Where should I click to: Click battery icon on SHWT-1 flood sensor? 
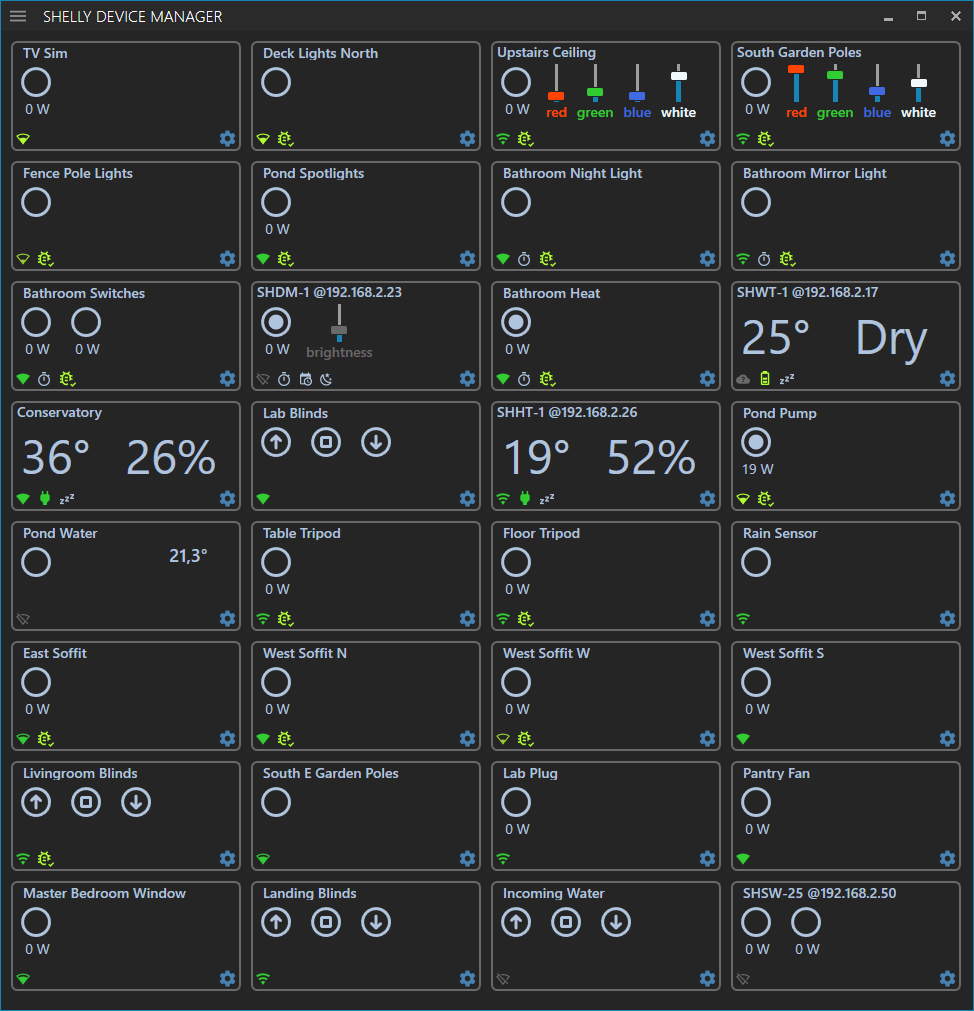click(x=766, y=379)
